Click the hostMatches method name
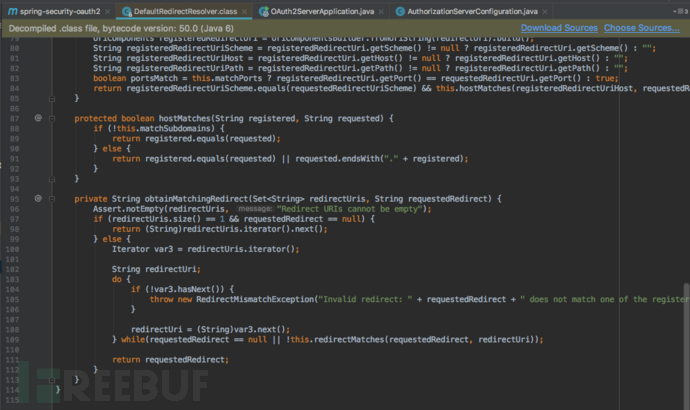The width and height of the screenshot is (690, 410). tap(184, 118)
